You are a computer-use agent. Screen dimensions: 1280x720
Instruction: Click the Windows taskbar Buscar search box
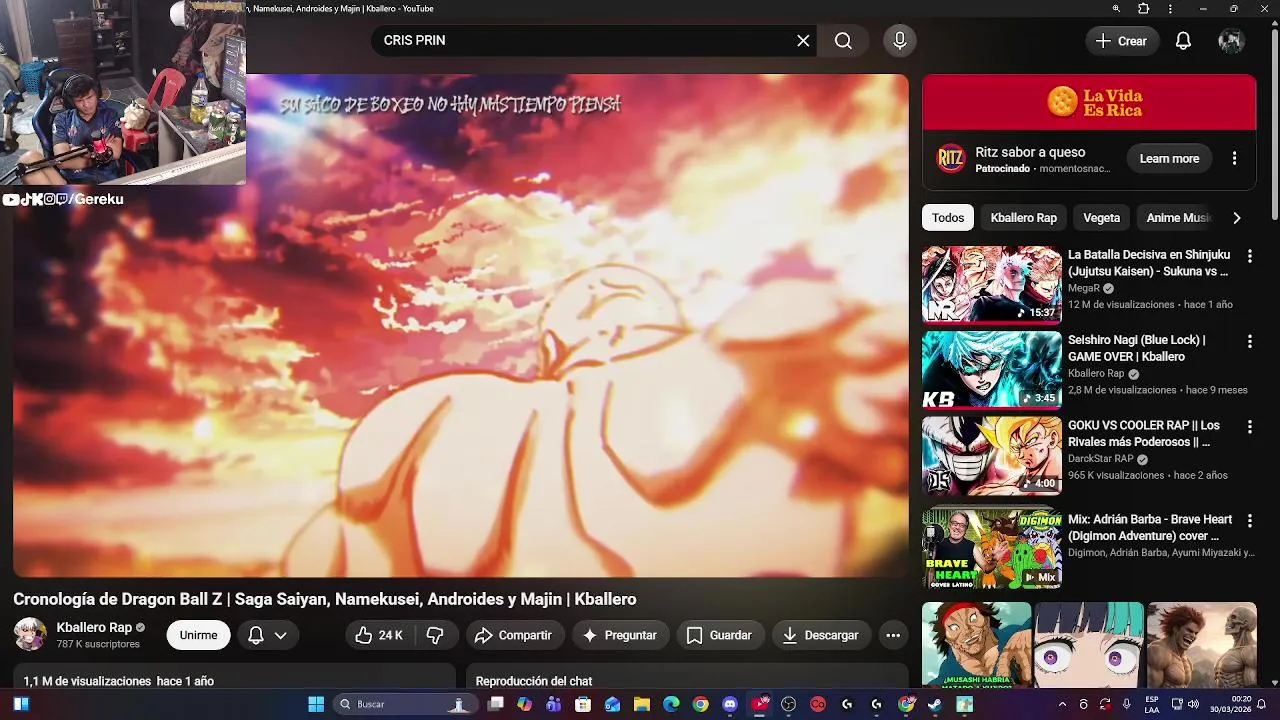pyautogui.click(x=404, y=704)
